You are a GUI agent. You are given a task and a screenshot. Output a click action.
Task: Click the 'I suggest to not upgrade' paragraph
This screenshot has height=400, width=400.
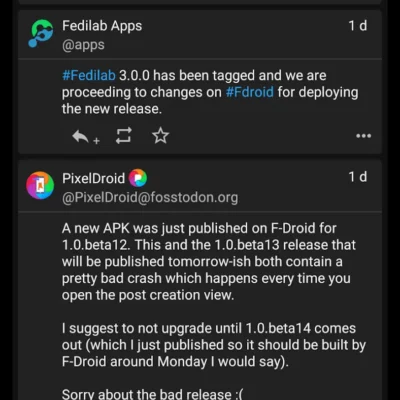(214, 345)
